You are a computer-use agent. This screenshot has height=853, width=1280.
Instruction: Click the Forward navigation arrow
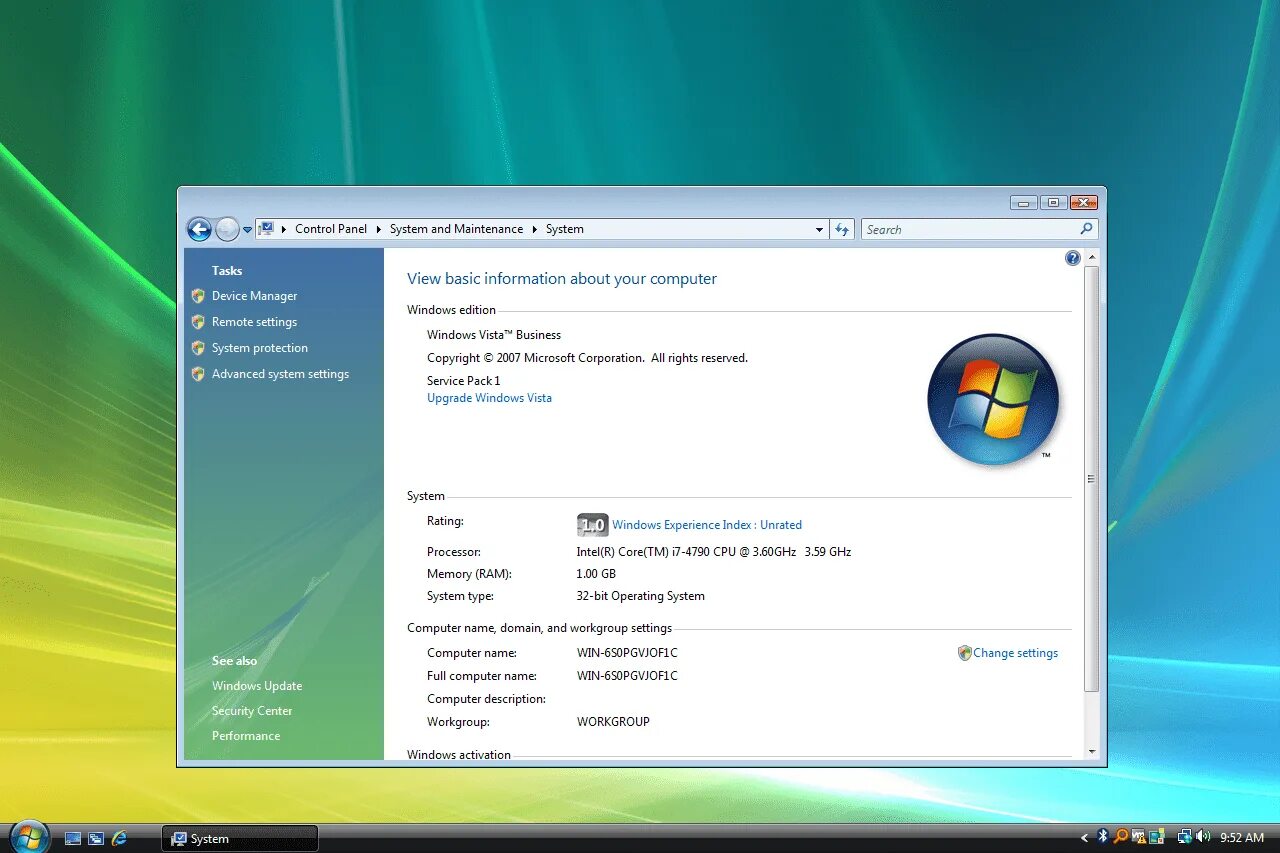coord(227,229)
